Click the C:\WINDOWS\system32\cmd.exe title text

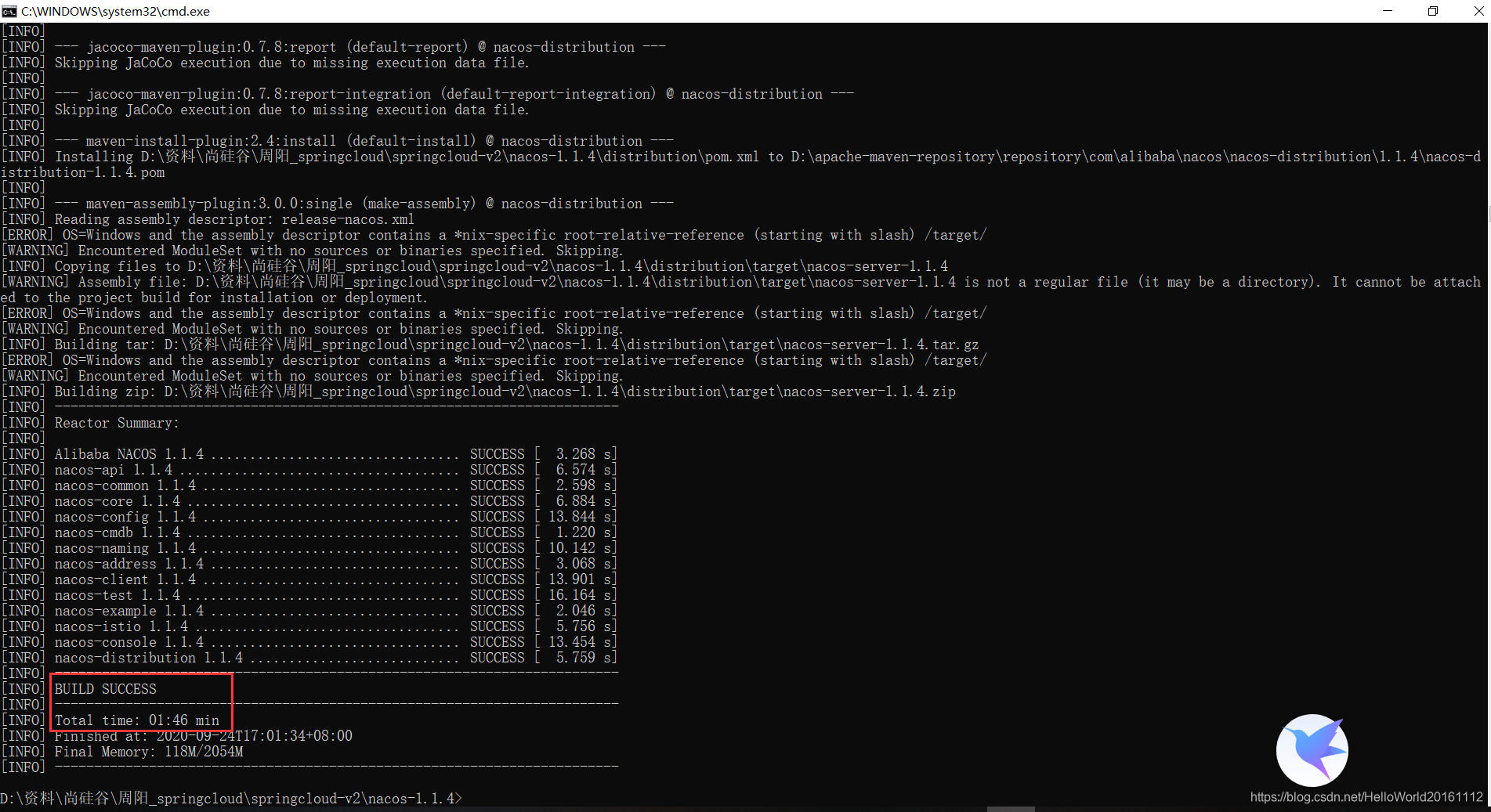[x=115, y=11]
